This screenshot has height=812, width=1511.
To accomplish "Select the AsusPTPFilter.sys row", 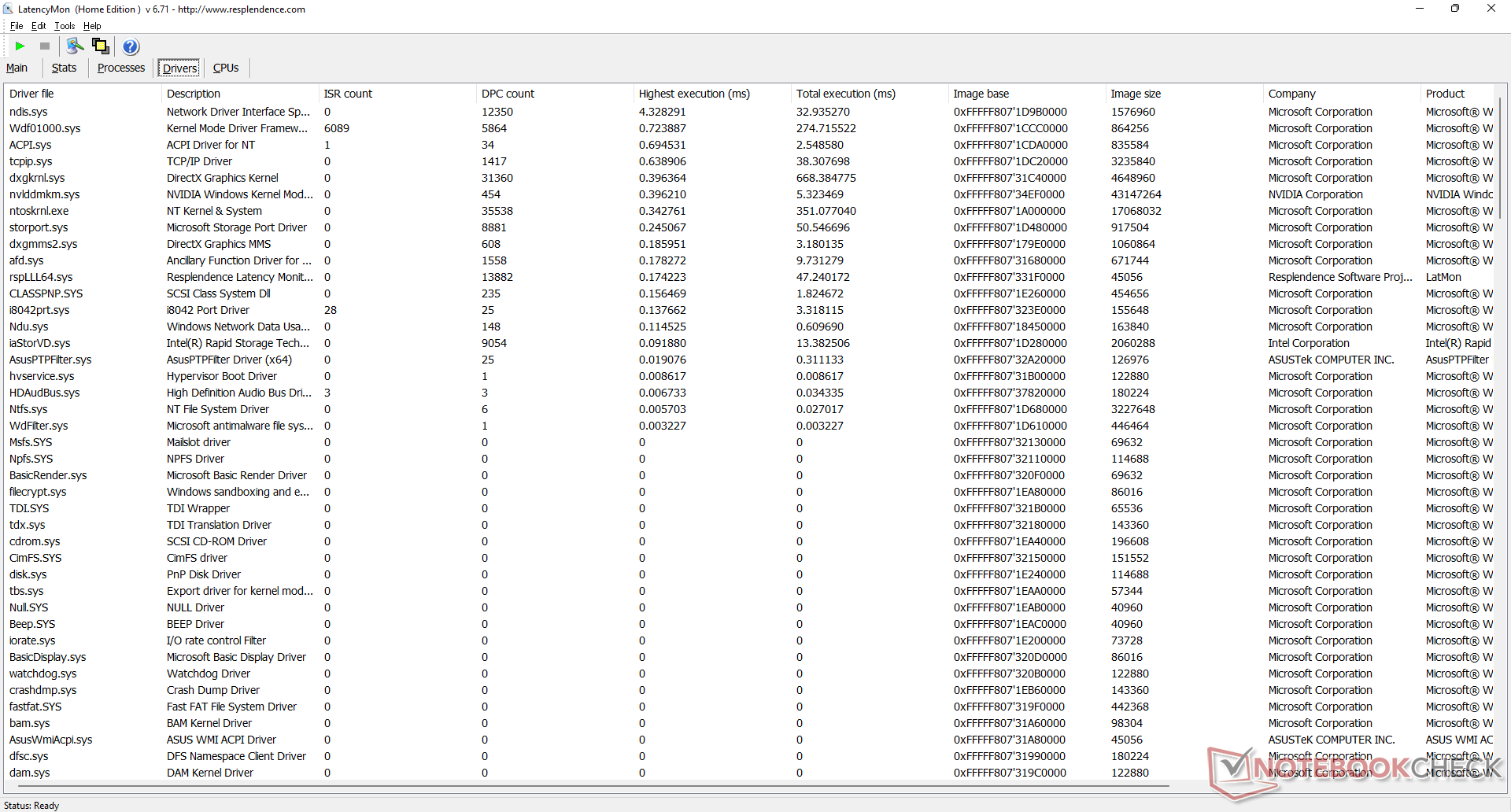I will pos(749,360).
